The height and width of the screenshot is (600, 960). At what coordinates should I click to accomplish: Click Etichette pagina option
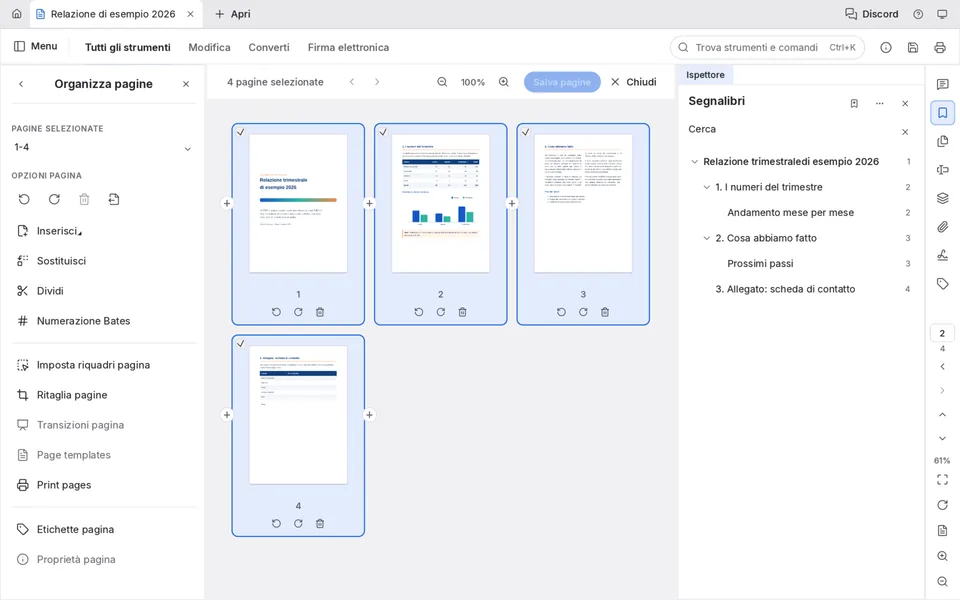point(75,530)
